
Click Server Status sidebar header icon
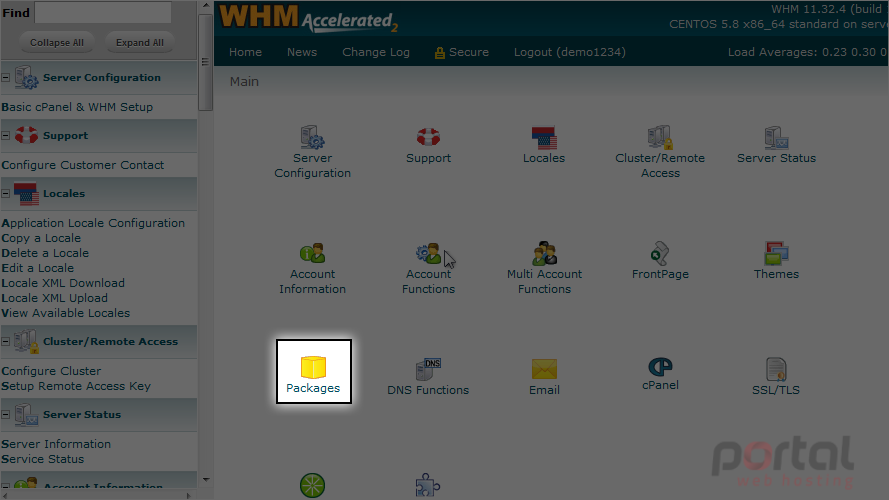[x=27, y=414]
